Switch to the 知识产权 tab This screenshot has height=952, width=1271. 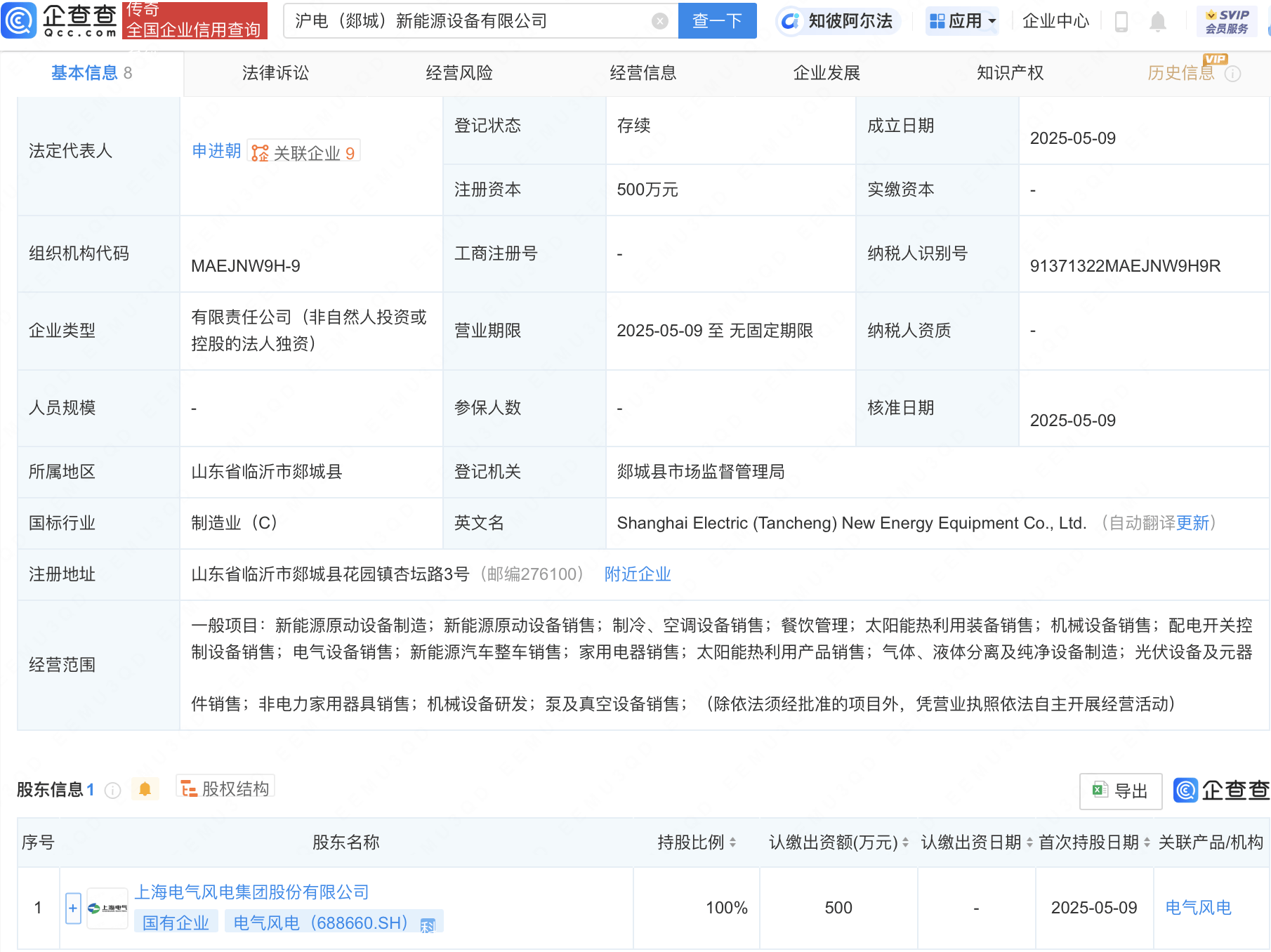pos(1009,73)
